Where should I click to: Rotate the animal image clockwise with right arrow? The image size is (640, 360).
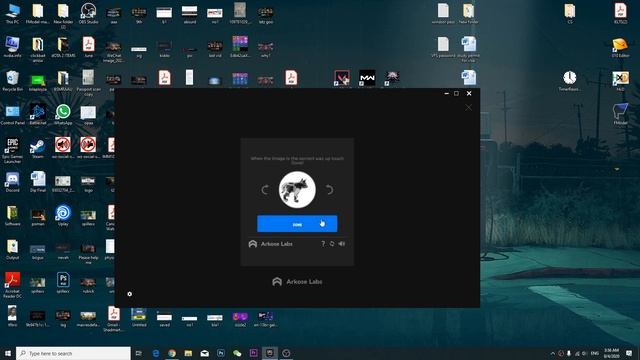pos(329,190)
